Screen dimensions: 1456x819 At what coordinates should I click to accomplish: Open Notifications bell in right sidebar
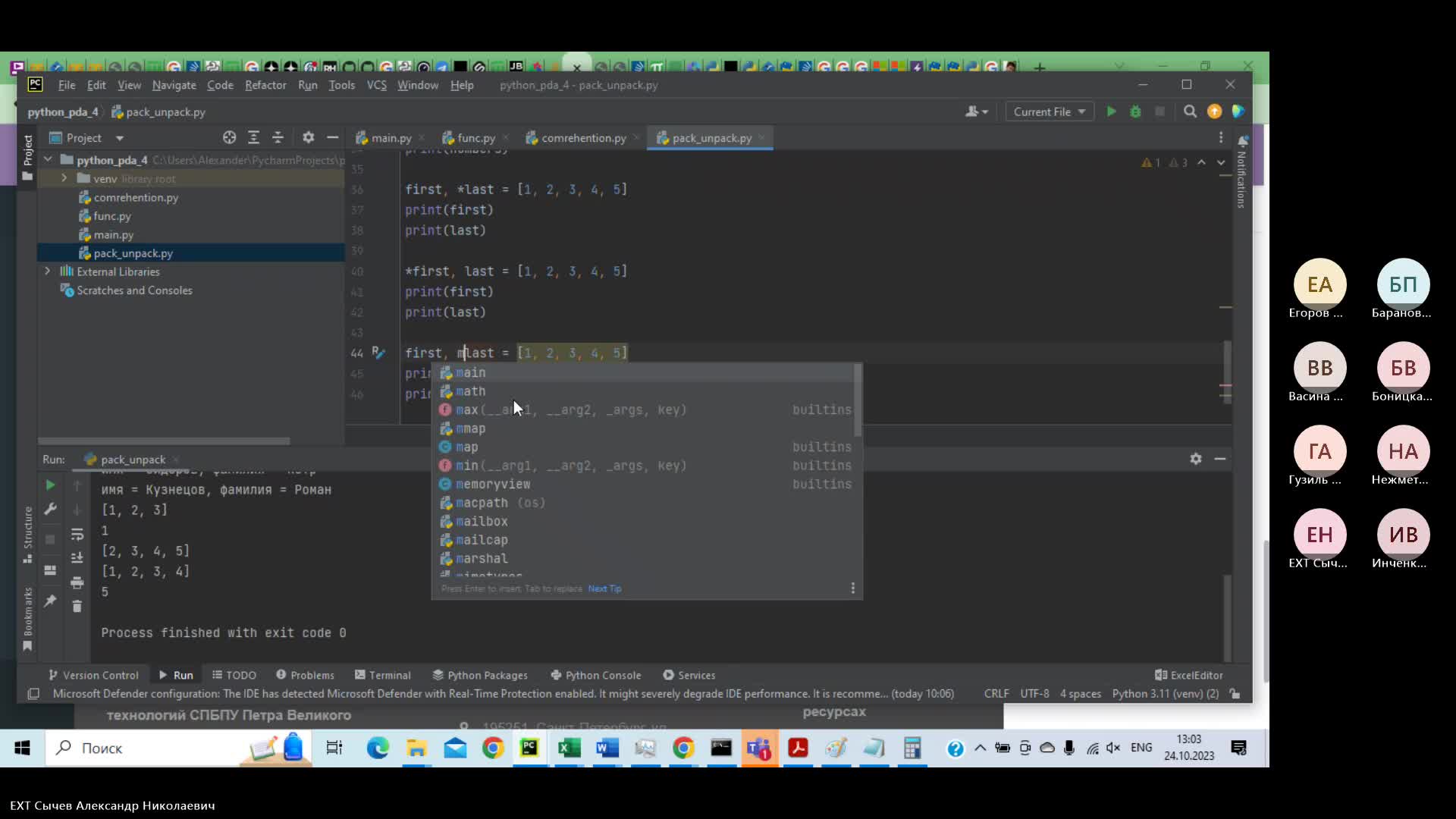(x=1243, y=141)
